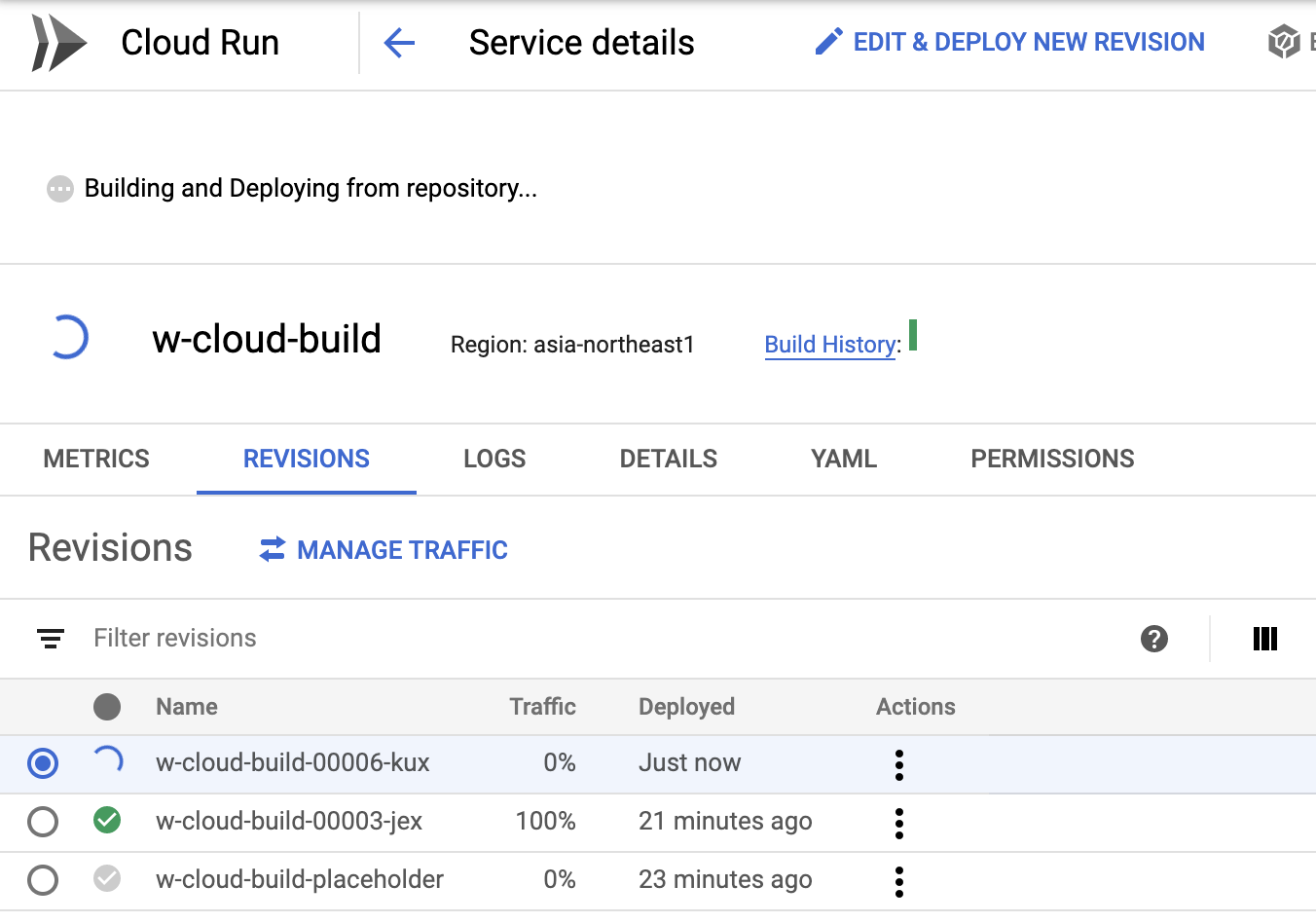The image size is (1316, 923).
Task: Switch to the Revisions tab
Action: tap(307, 459)
